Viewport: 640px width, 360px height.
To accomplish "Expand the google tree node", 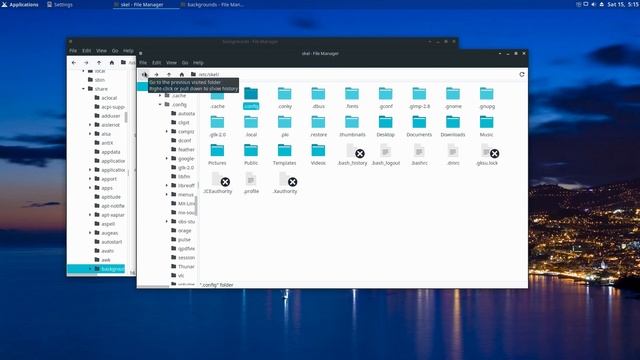I will tap(167, 158).
